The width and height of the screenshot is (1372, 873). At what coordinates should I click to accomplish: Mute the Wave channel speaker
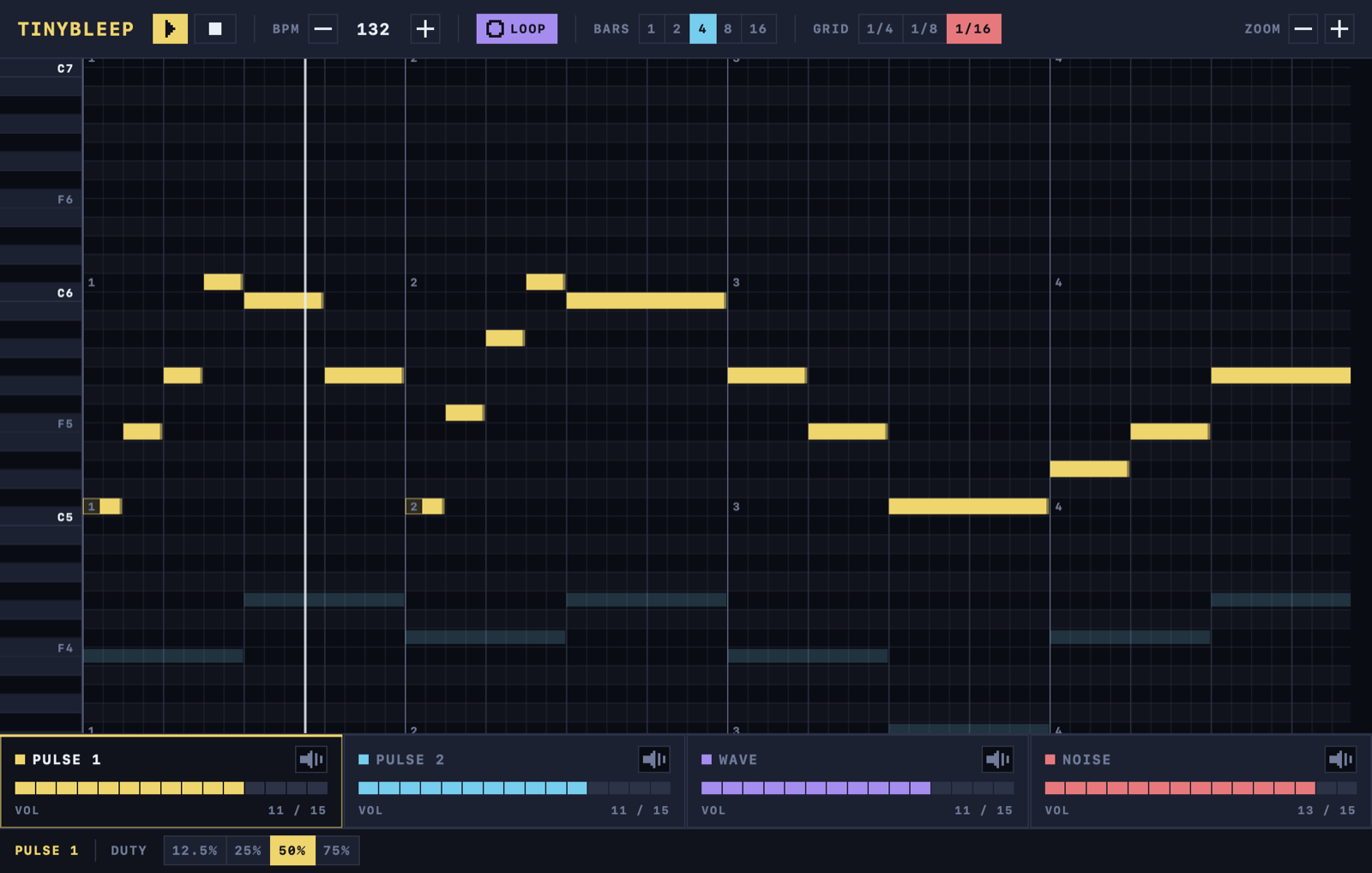pos(997,759)
